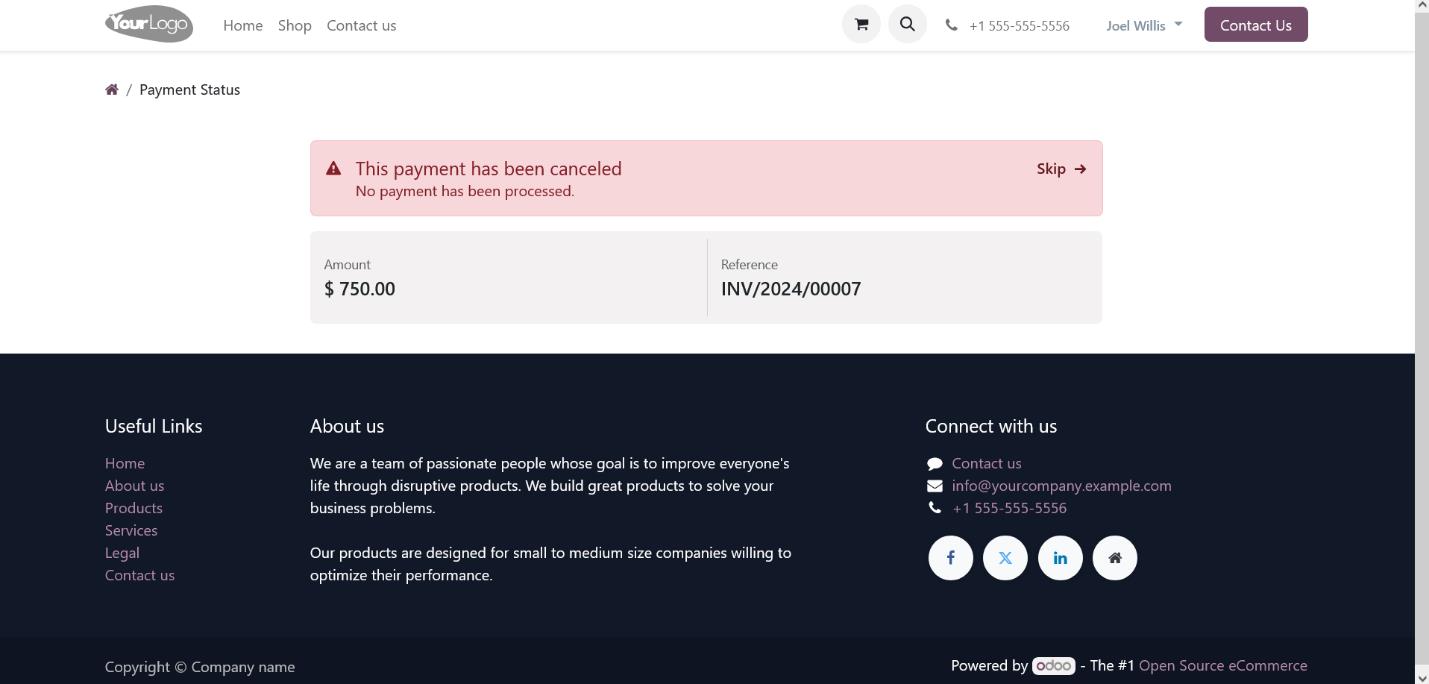Screen dimensions: 1429x684
Task: Open the X (Twitter) social icon
Action: 1005,558
